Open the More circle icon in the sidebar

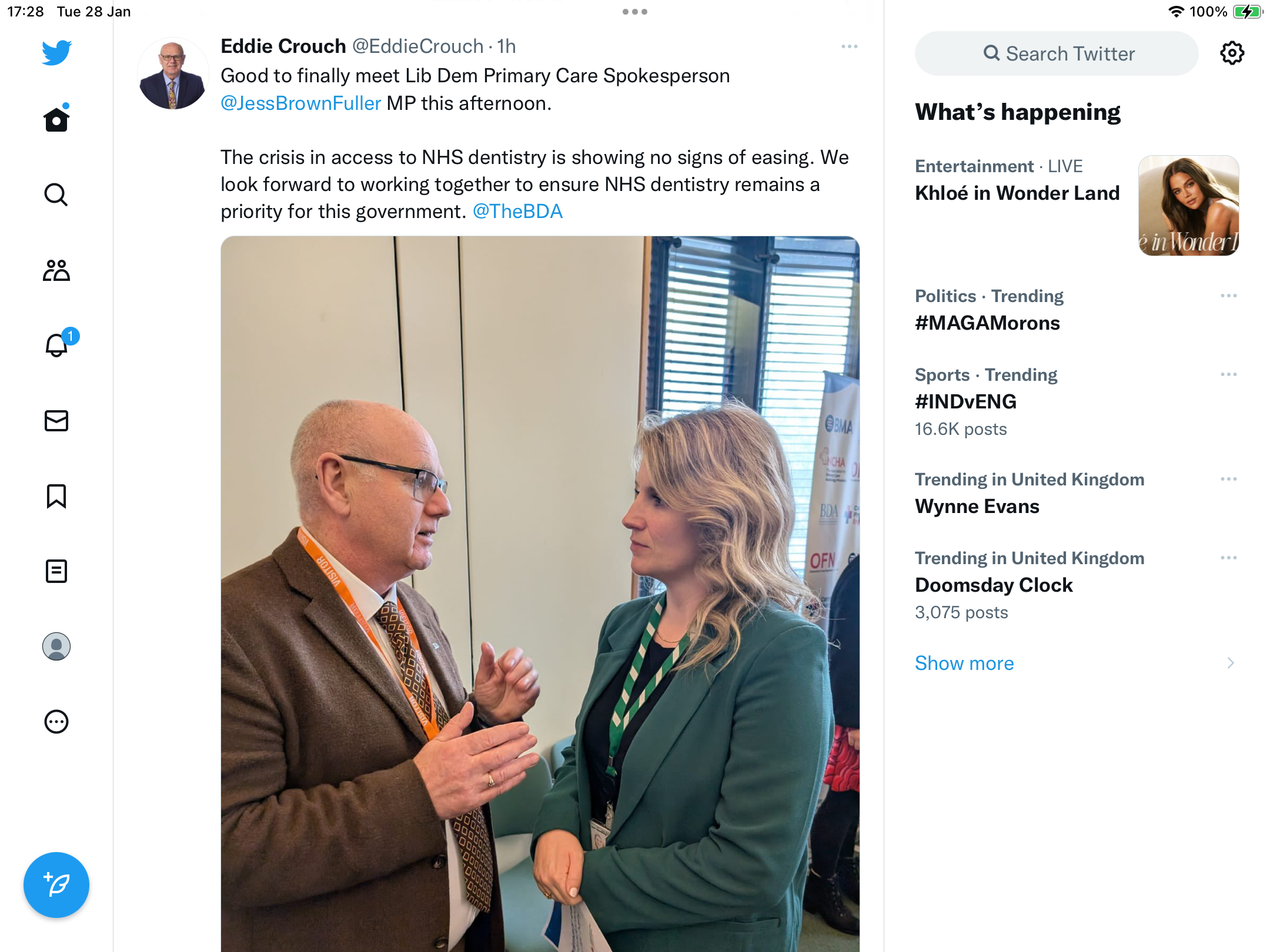click(56, 722)
